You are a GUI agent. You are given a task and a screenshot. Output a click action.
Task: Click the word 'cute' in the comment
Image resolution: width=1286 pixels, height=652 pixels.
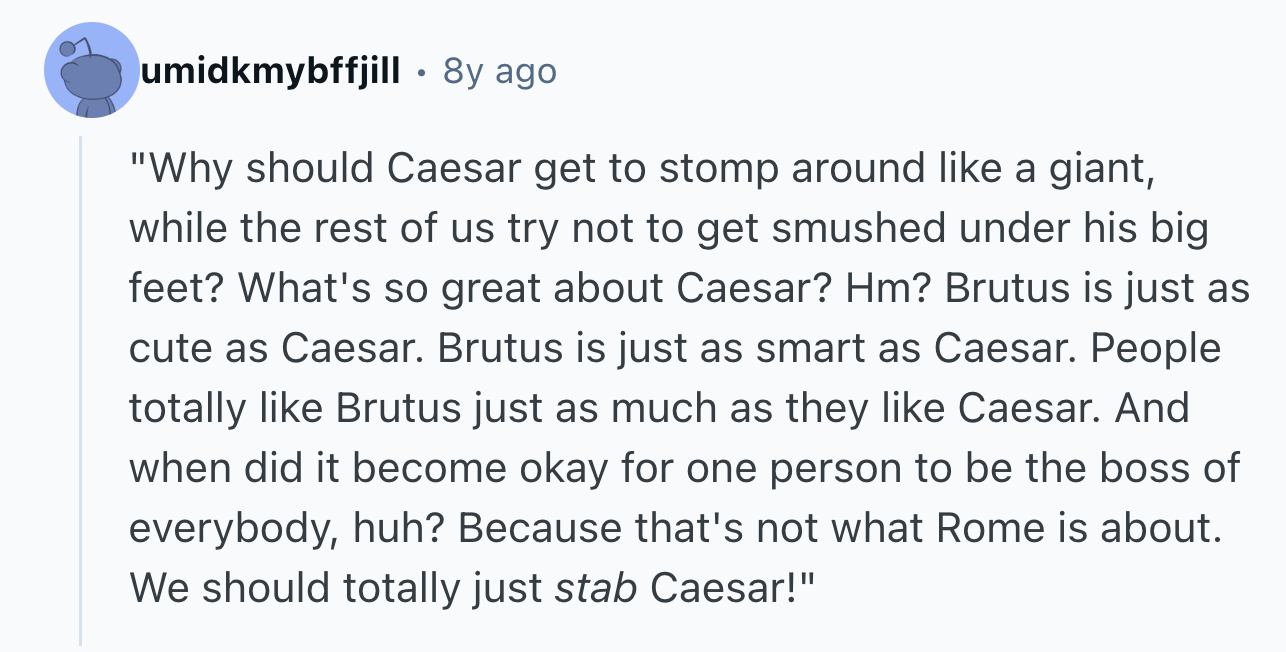click(x=167, y=349)
